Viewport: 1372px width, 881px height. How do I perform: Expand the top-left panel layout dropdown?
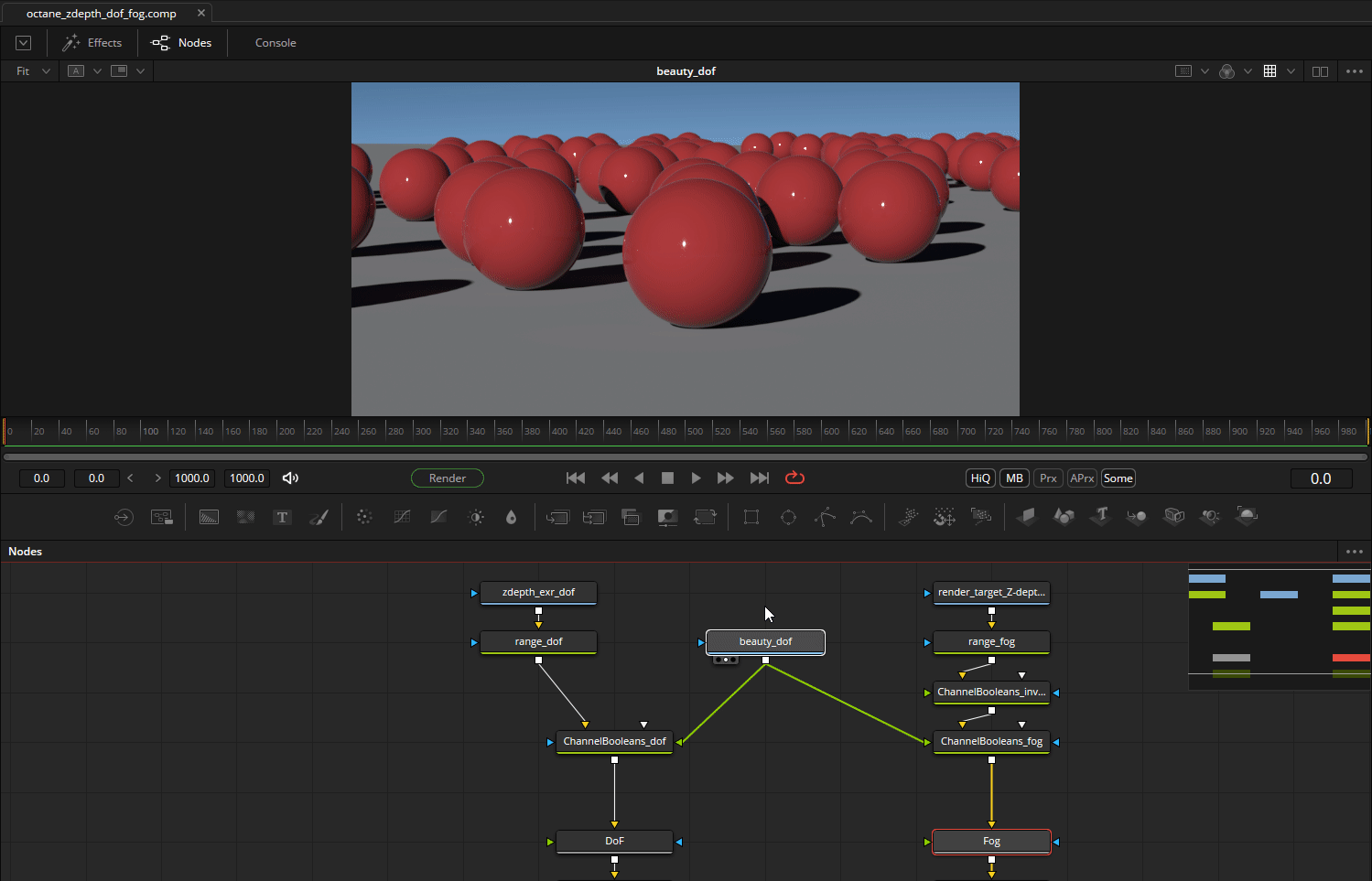click(x=24, y=43)
